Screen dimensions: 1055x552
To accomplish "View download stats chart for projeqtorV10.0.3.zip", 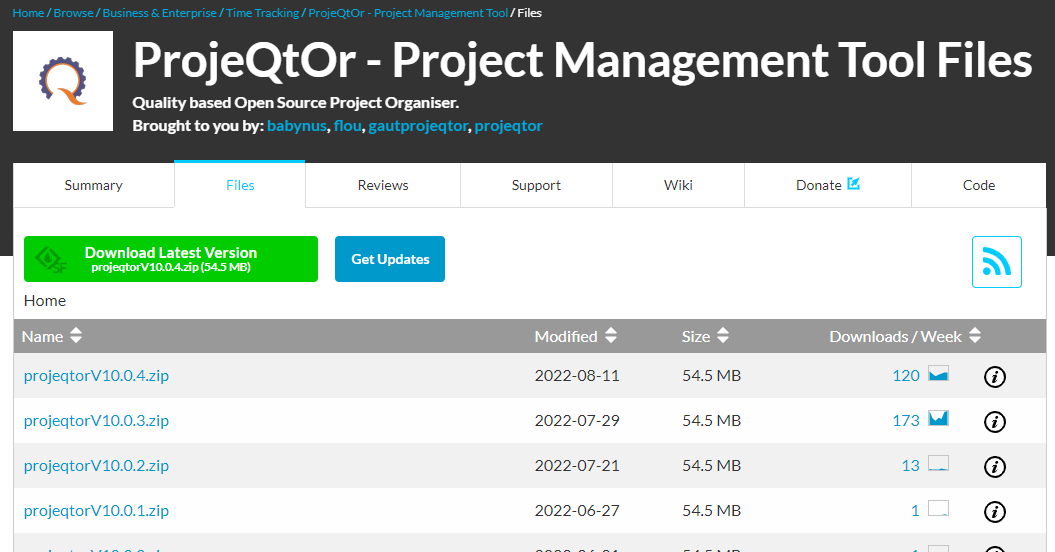I will (x=938, y=419).
